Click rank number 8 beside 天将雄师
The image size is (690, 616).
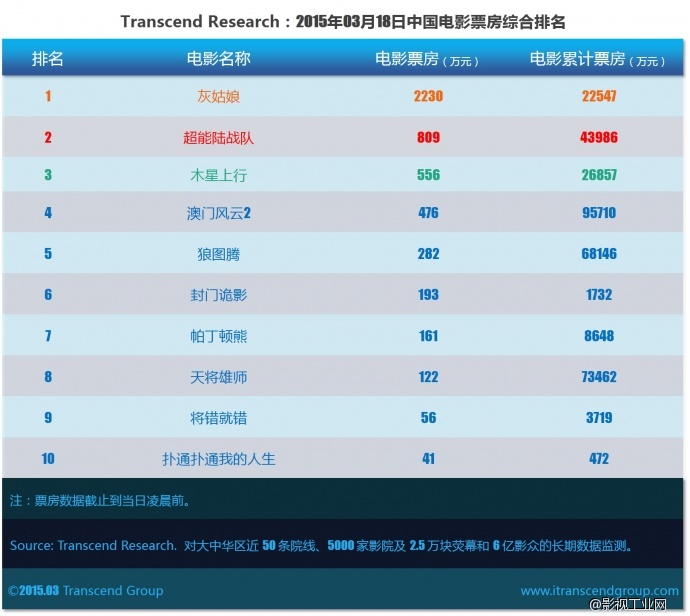48,377
